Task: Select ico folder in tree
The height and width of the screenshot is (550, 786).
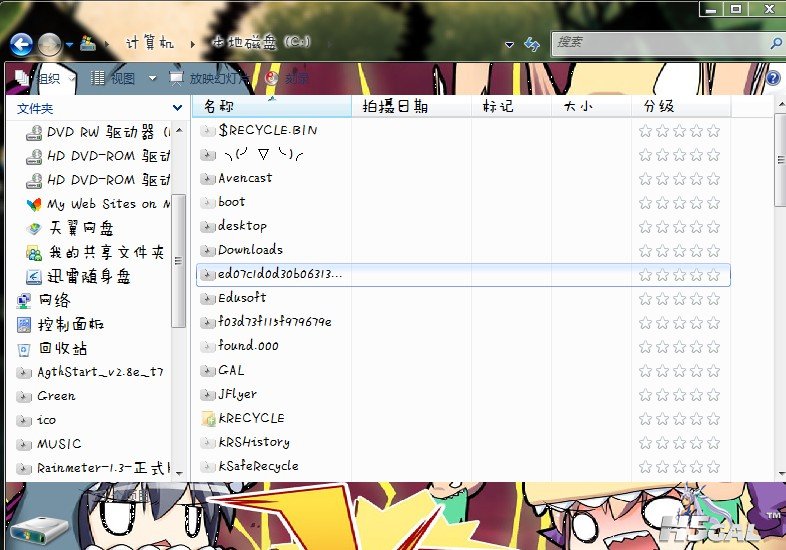Action: coord(36,420)
